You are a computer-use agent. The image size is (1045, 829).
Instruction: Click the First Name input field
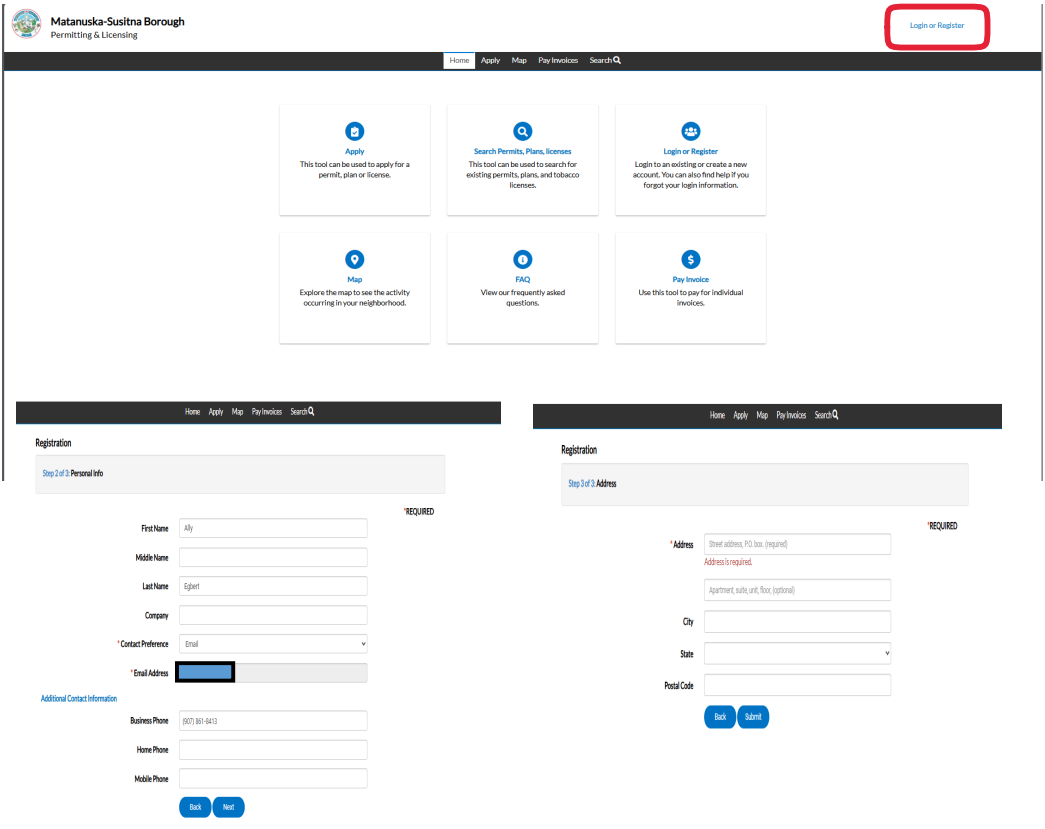pyautogui.click(x=273, y=528)
